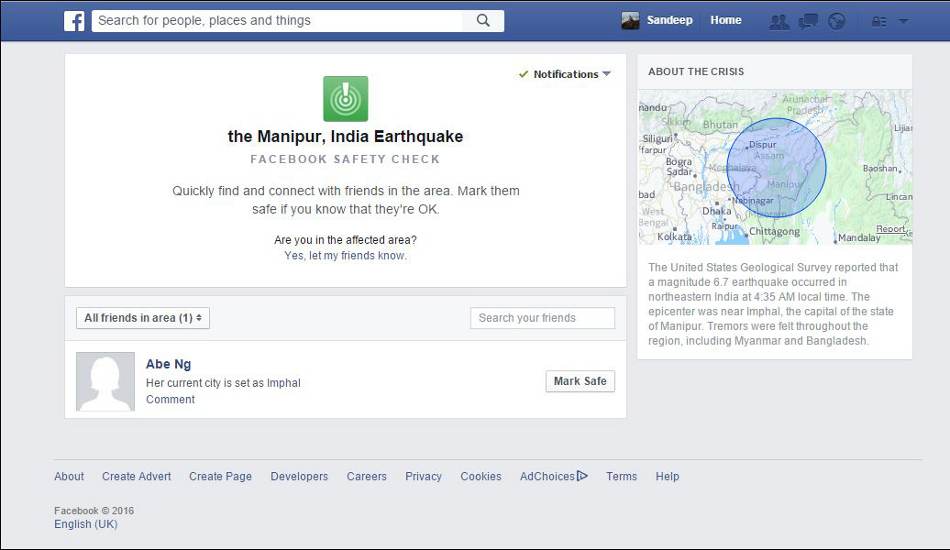
Task: Click 'ABOUT THE CRISIS' heading
Action: 696,71
